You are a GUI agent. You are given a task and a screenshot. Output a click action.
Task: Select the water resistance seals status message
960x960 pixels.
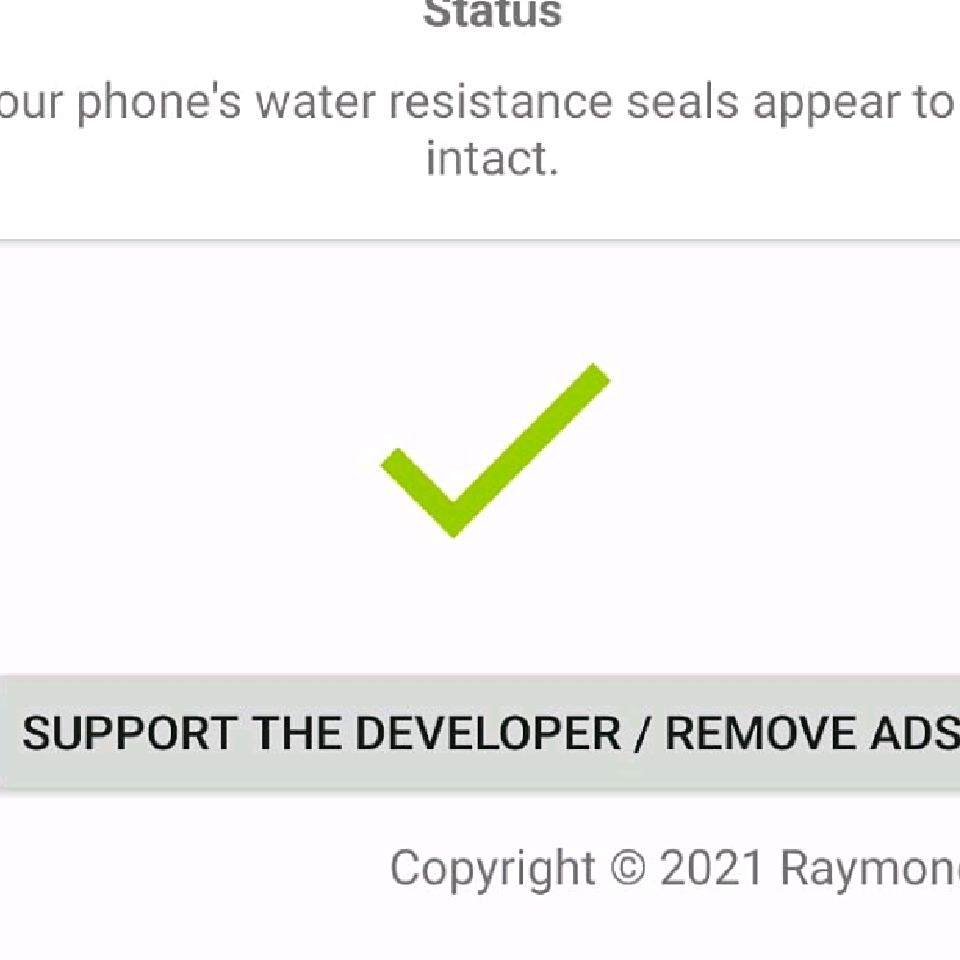[480, 130]
